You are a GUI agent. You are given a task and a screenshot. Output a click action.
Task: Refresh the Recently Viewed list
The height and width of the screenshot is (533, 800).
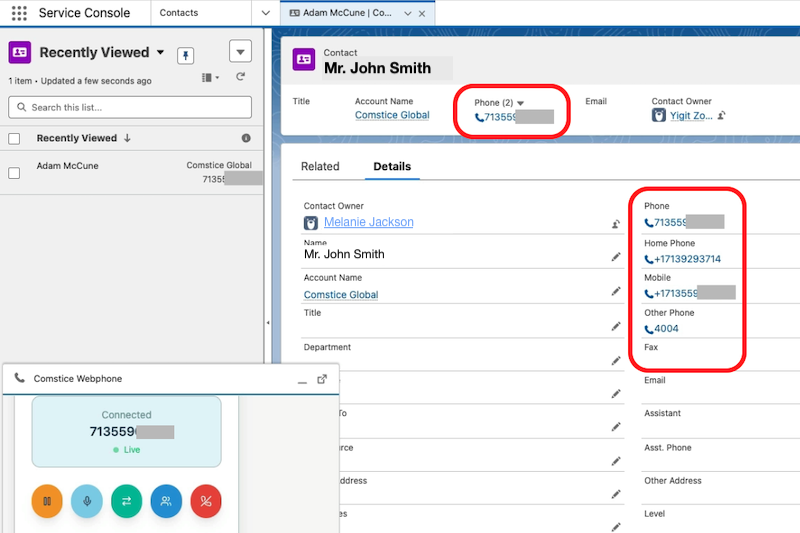click(x=240, y=77)
